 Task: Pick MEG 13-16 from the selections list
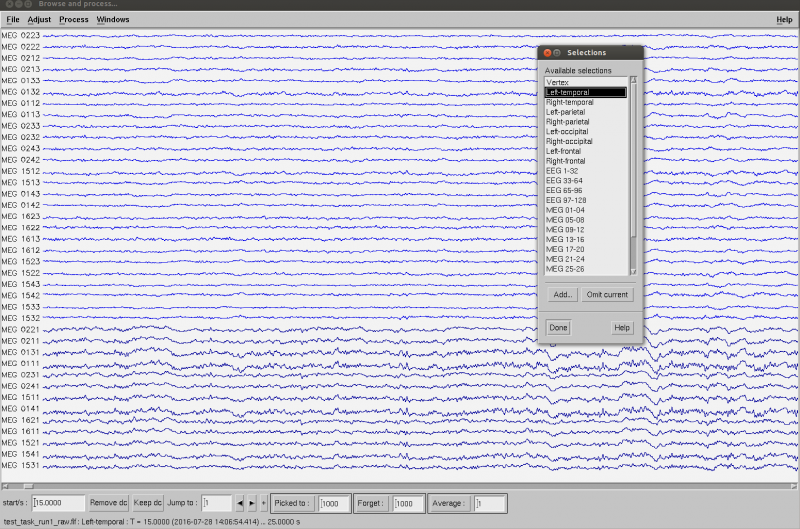point(566,240)
